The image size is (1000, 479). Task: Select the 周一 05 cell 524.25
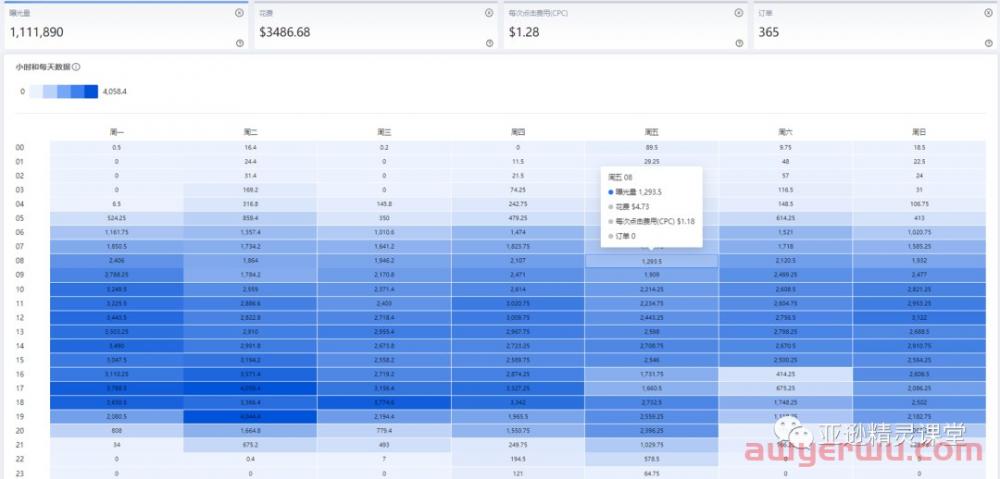(x=117, y=218)
